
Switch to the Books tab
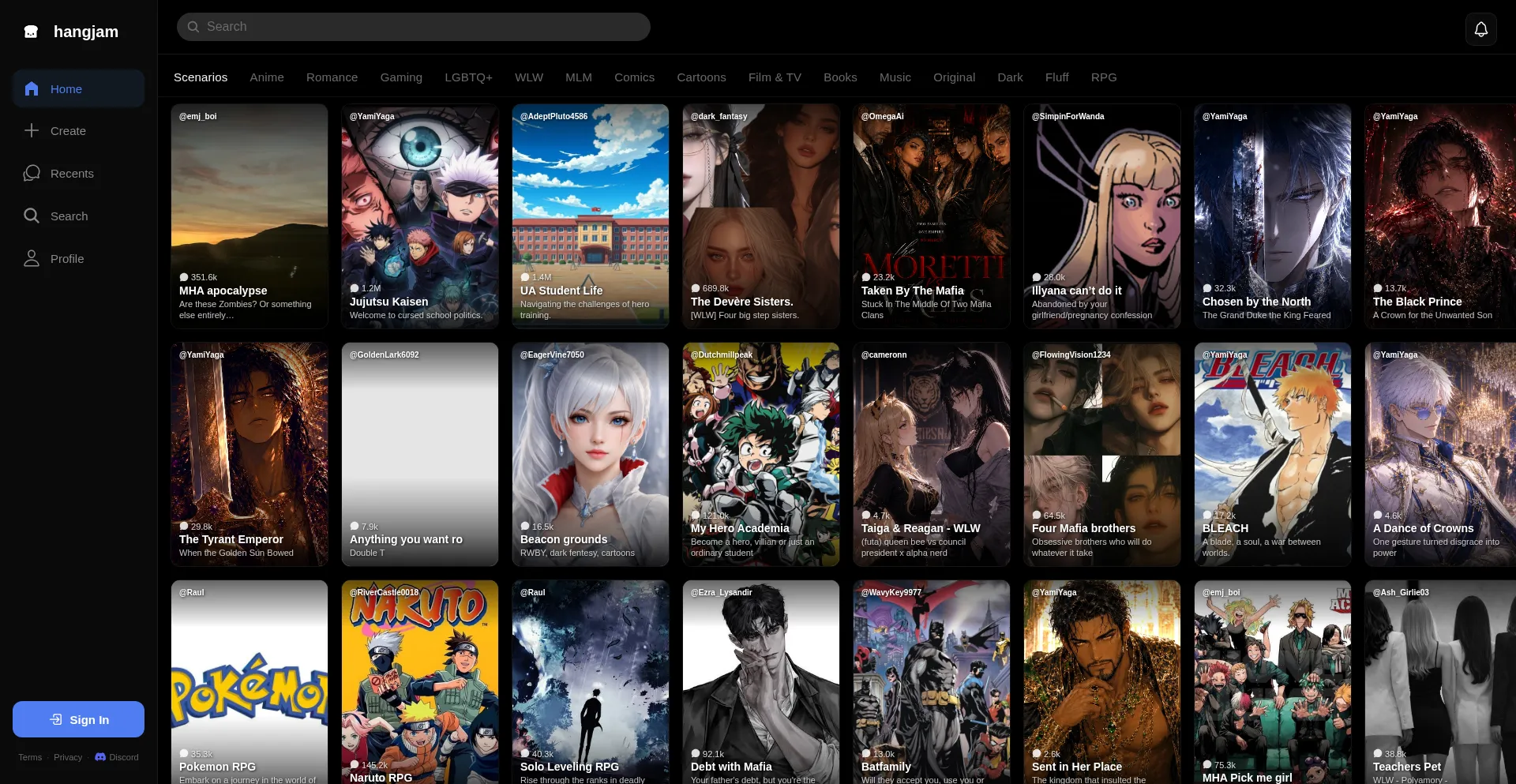point(840,77)
